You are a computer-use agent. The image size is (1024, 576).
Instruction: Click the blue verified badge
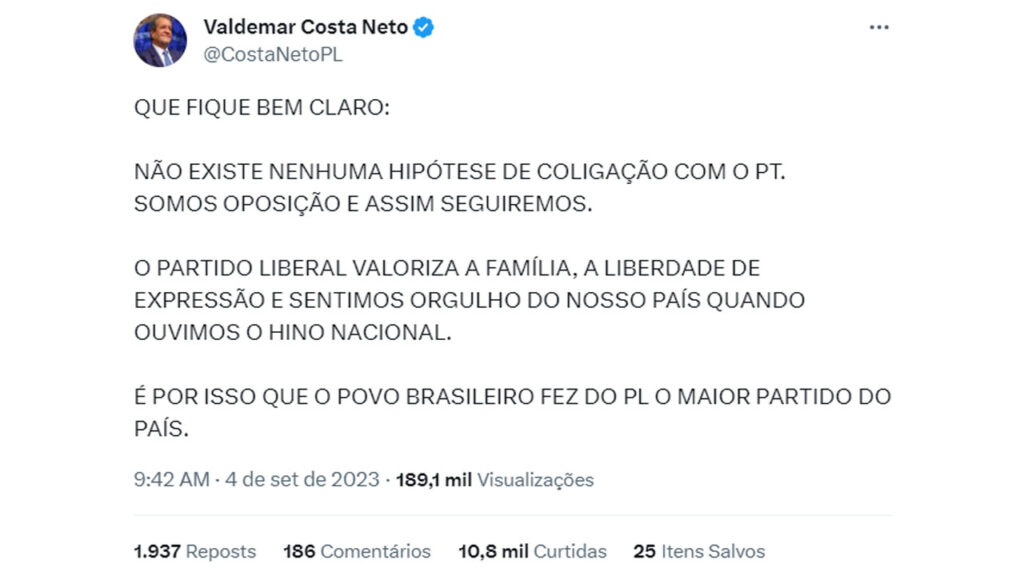click(x=424, y=28)
